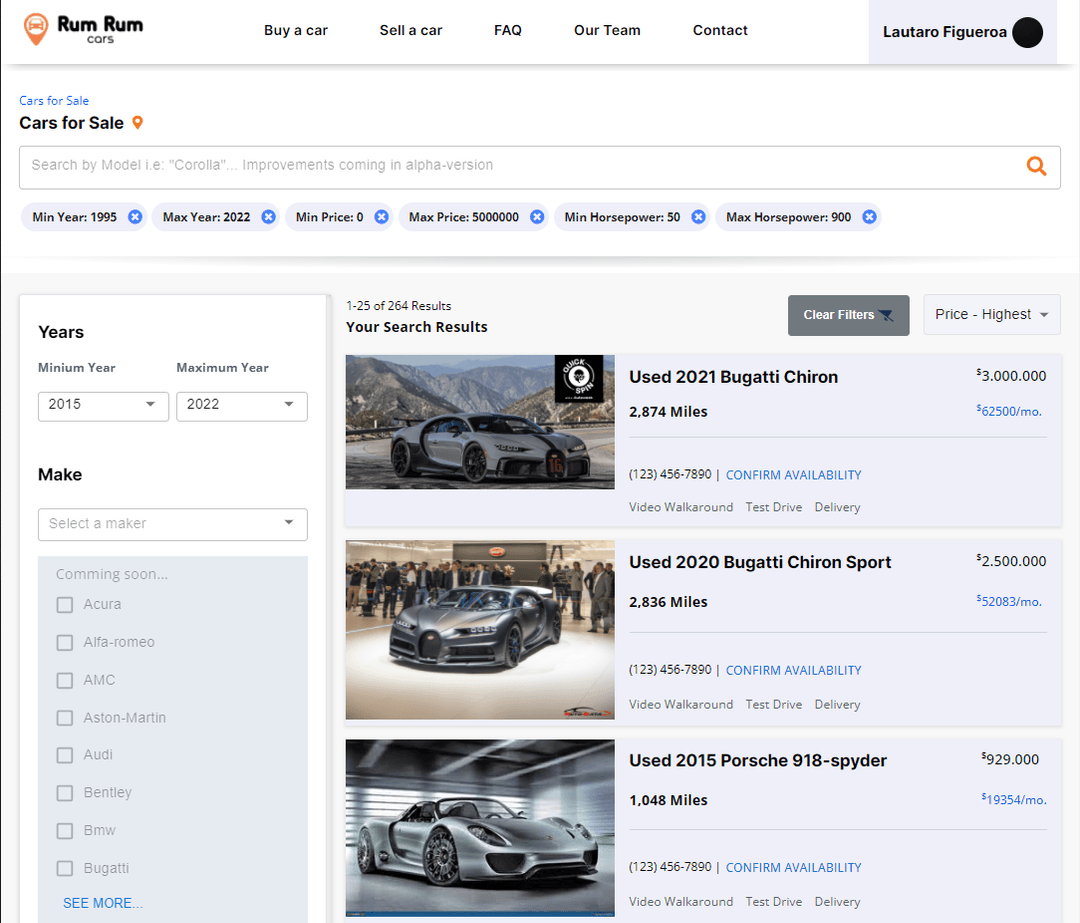Enable the Bugatti make filter
The image size is (1080, 923).
point(64,868)
